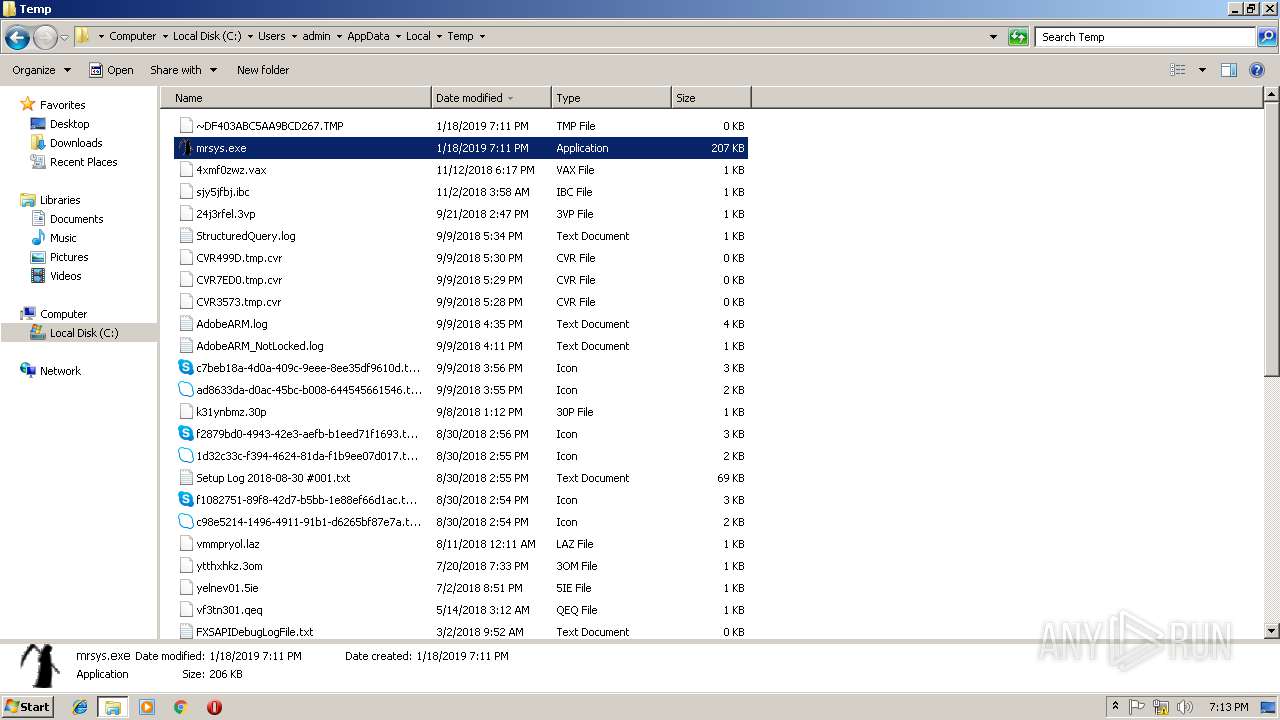Click the volume speaker tray icon

click(1185, 707)
